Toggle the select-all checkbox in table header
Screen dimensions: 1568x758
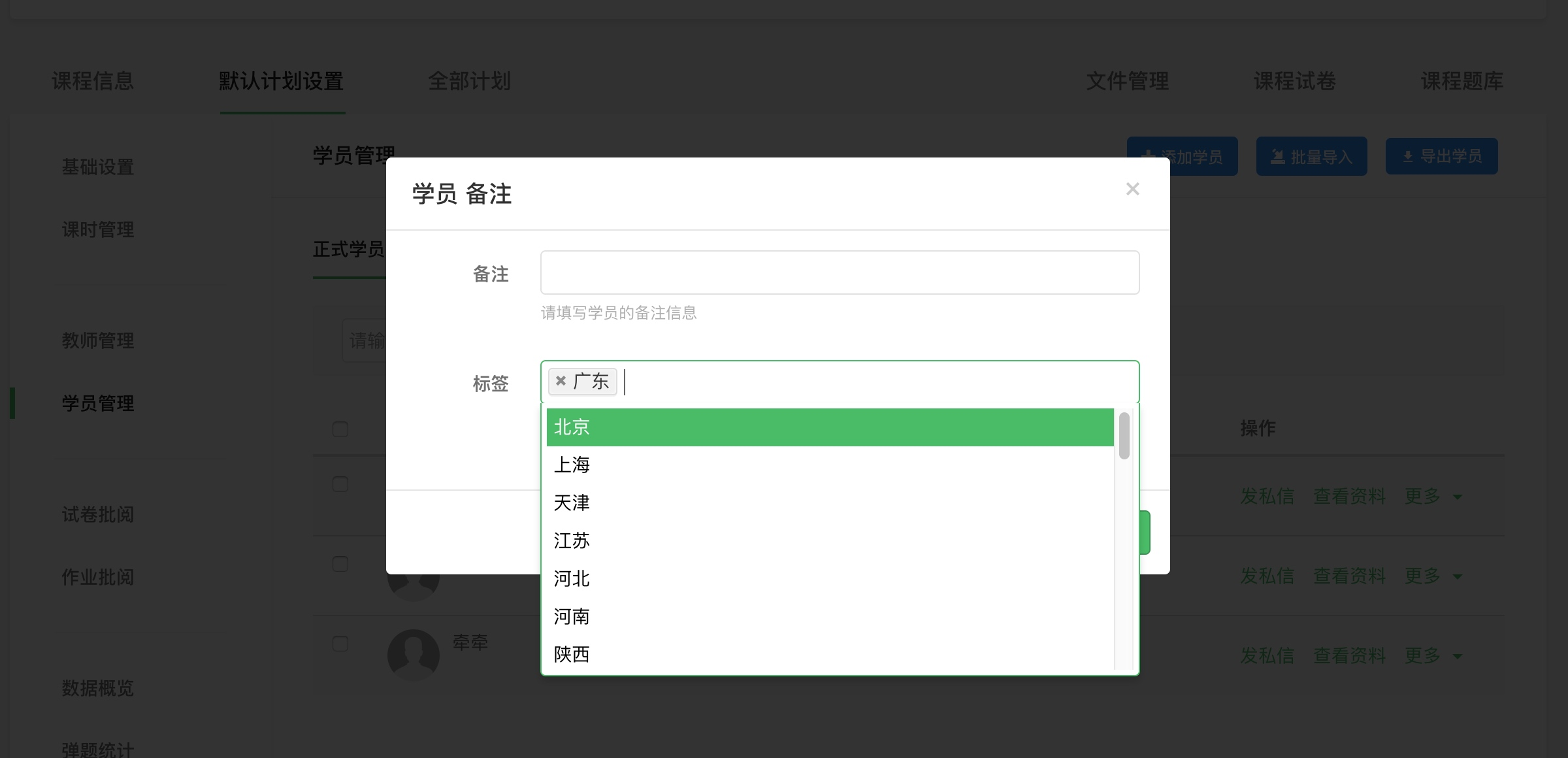click(340, 429)
